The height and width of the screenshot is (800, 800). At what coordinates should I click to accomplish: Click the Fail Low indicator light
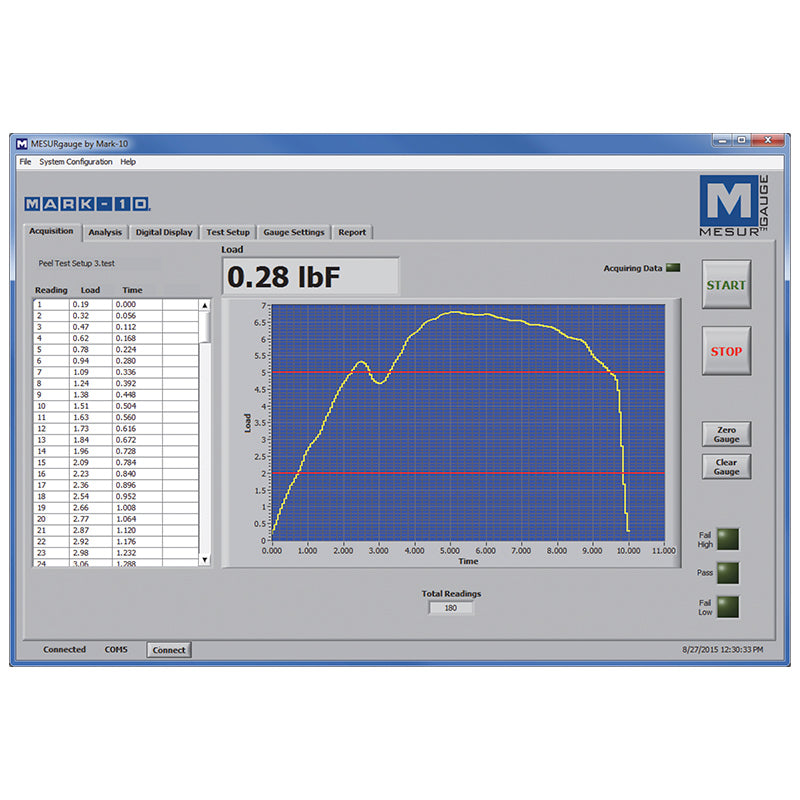point(726,607)
